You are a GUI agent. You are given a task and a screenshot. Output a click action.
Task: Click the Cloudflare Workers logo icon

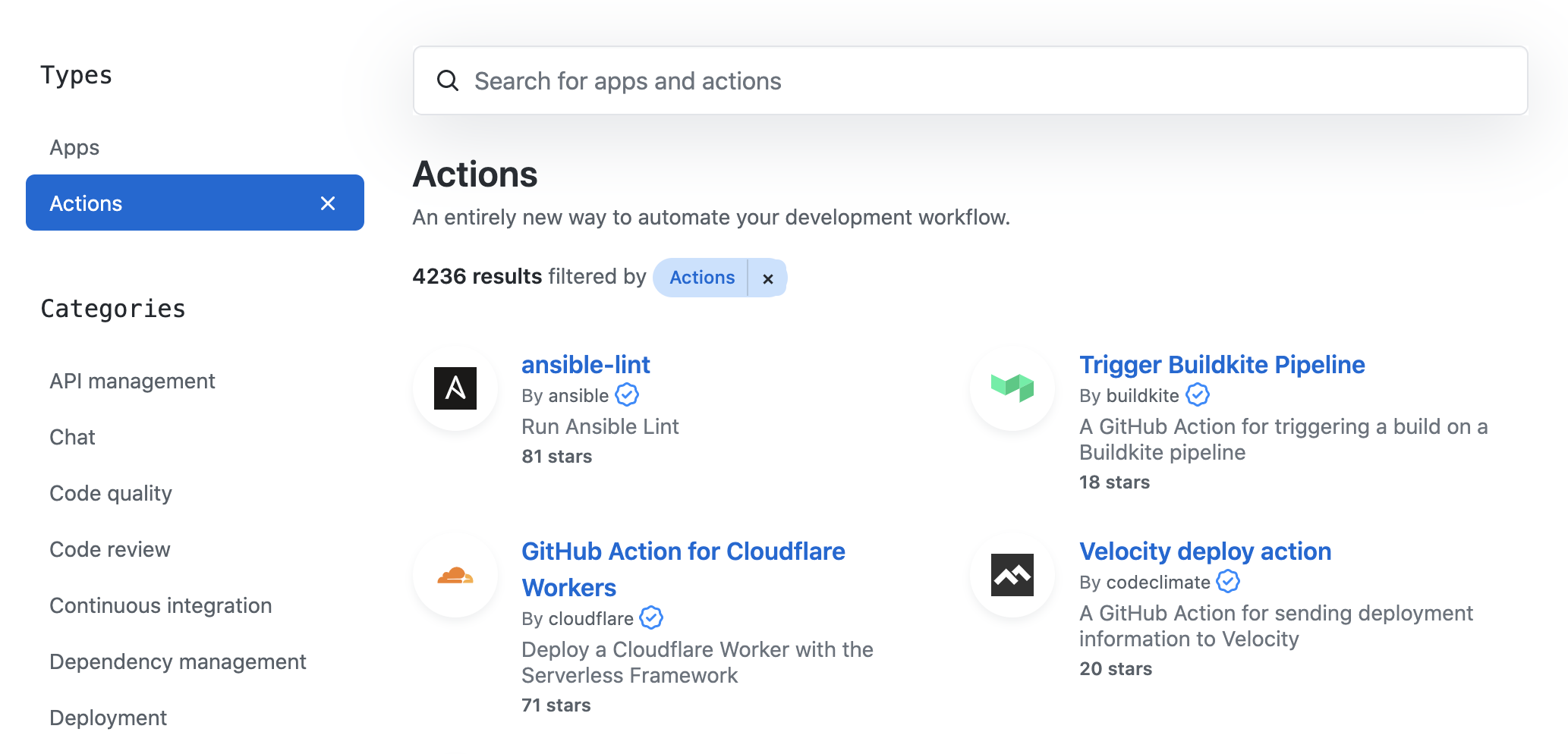455,575
